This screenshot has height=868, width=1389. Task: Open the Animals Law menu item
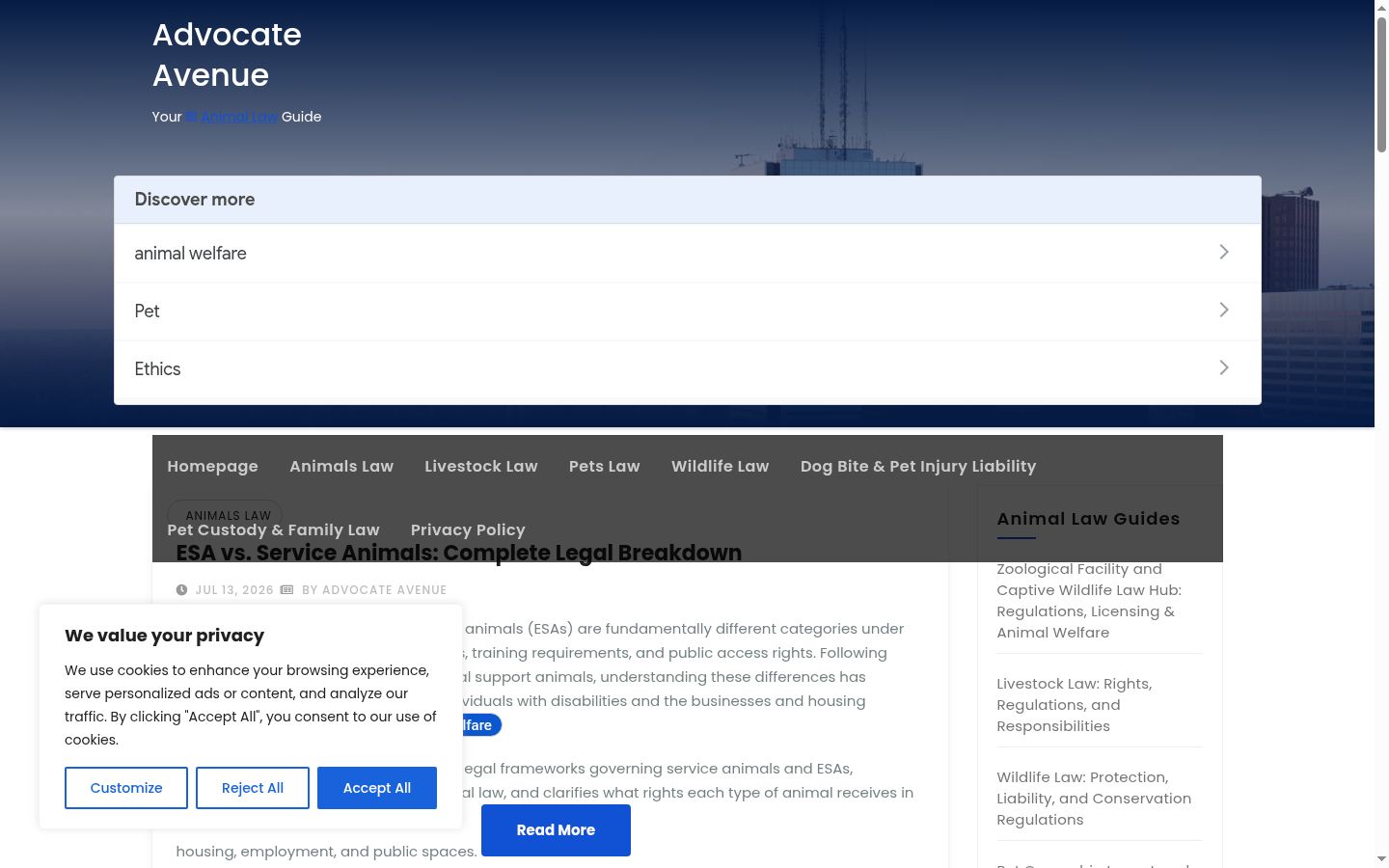(x=341, y=466)
